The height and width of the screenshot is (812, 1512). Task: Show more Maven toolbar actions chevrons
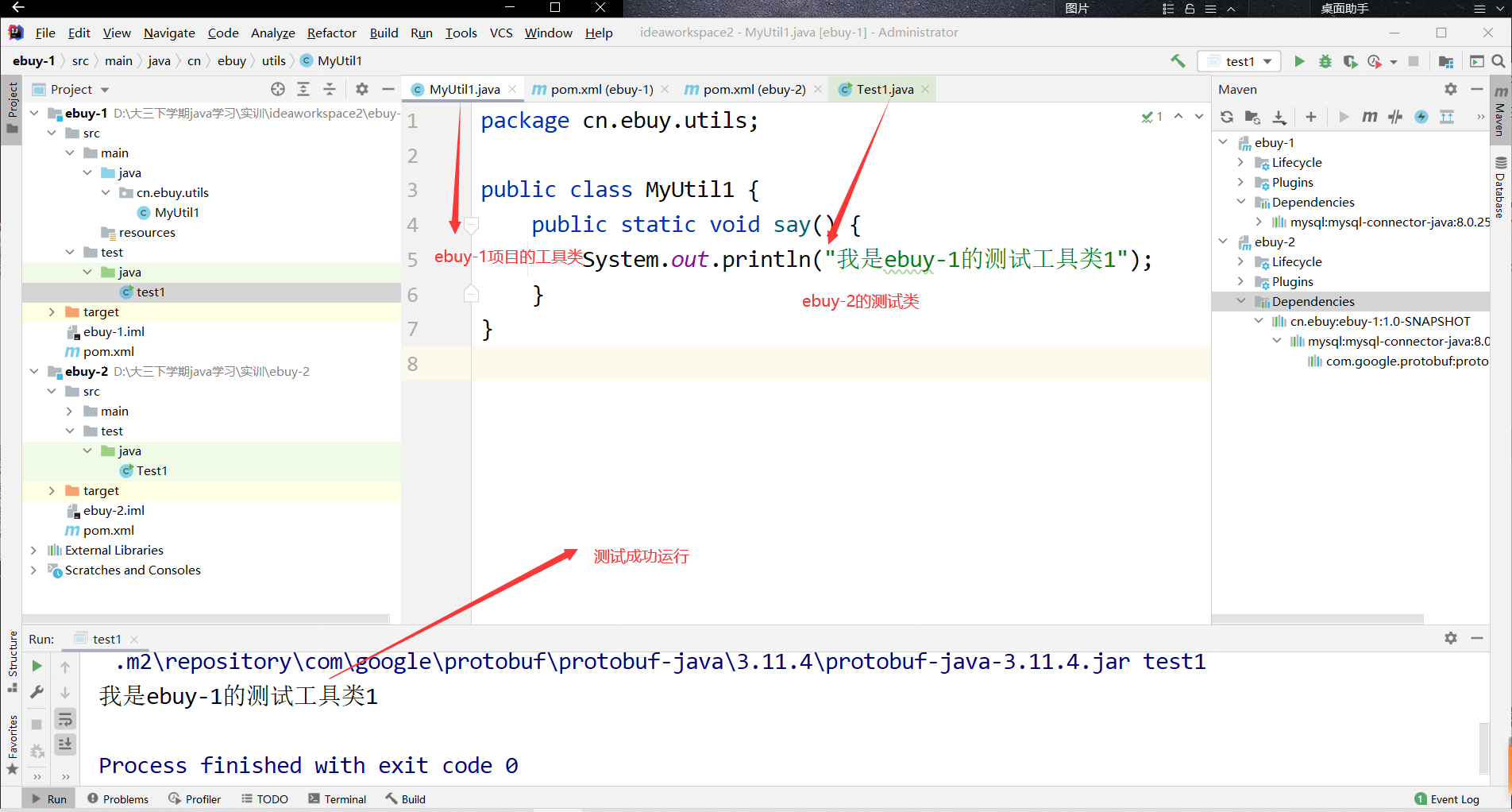coord(1480,117)
